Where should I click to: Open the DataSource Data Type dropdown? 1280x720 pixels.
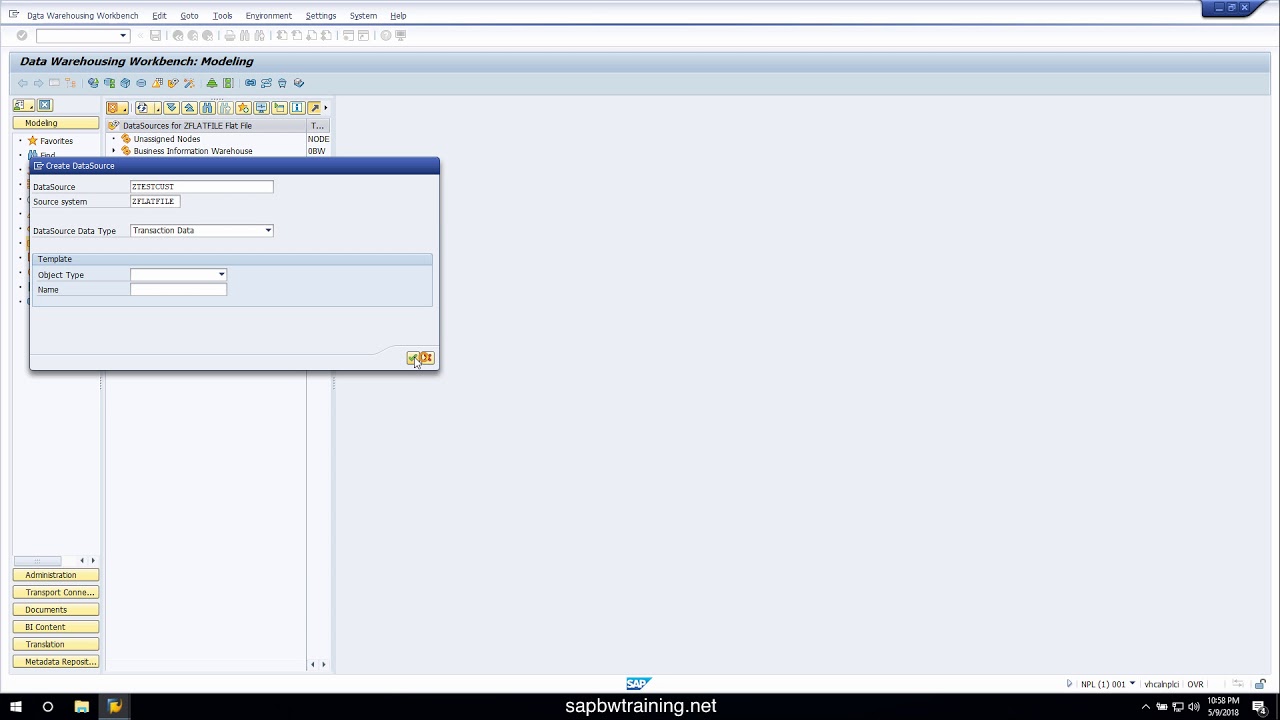click(x=268, y=231)
